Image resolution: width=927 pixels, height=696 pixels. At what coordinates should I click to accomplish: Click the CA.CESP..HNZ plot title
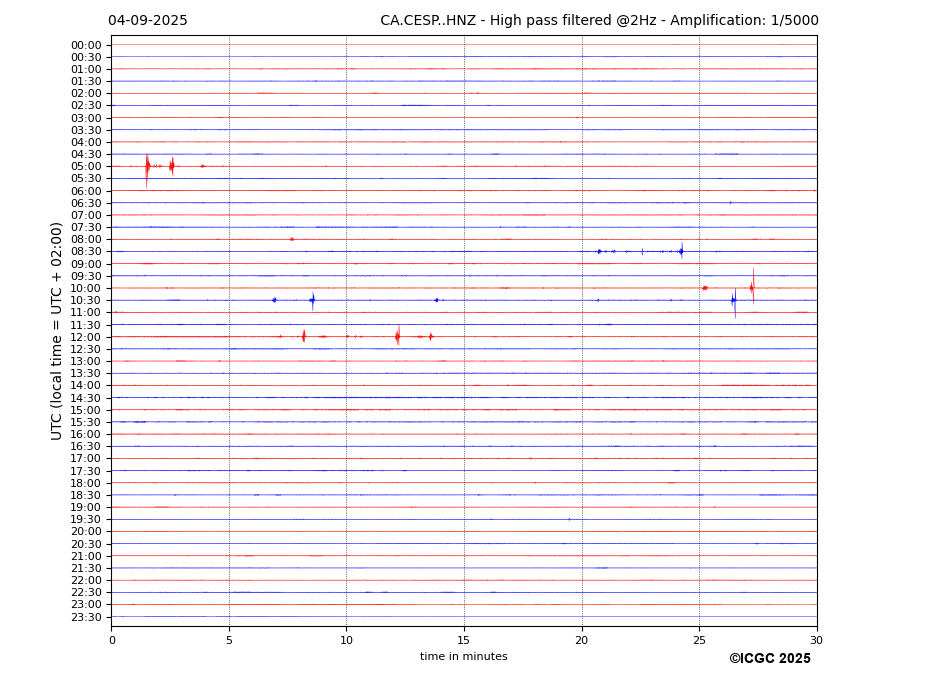click(599, 21)
